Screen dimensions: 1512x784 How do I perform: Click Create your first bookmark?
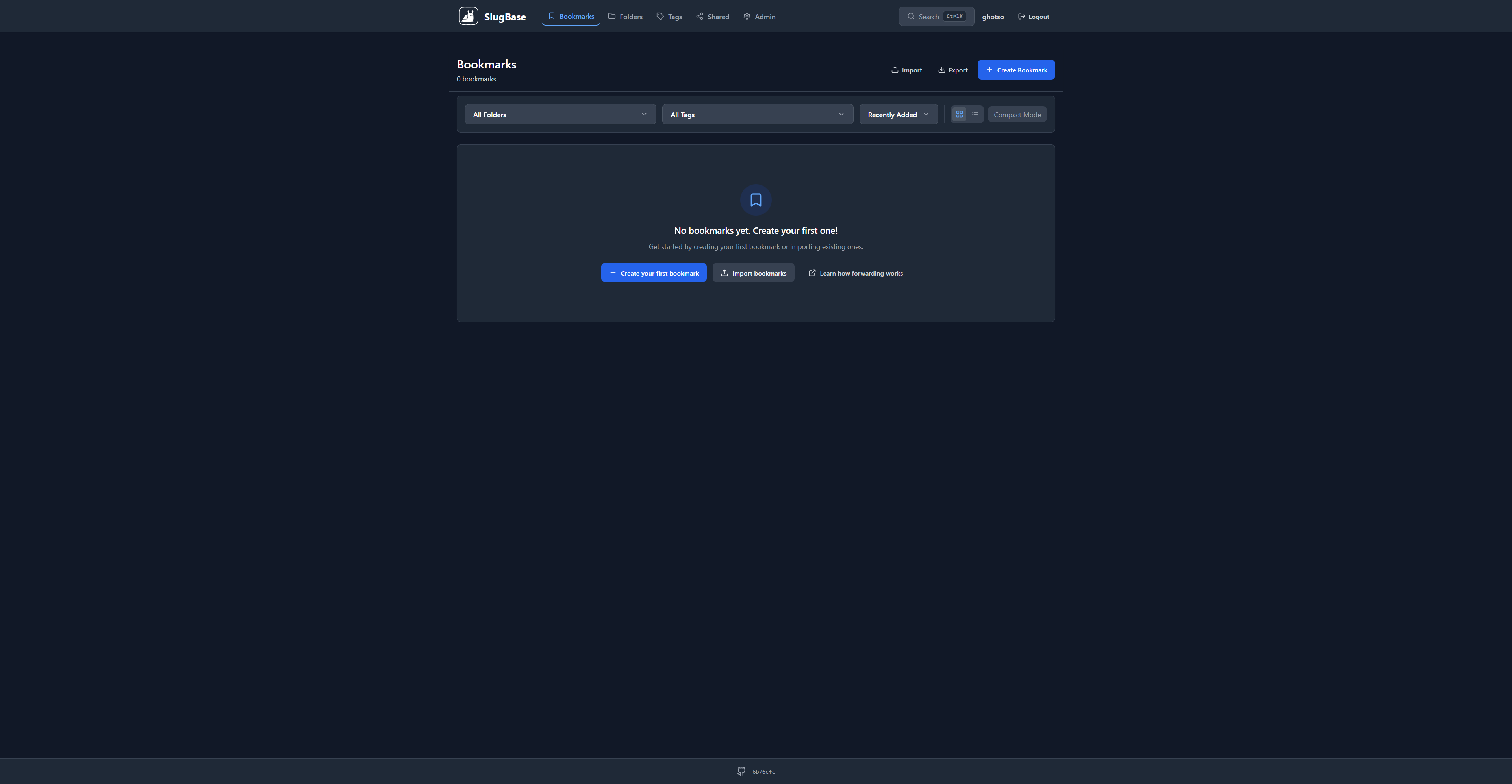click(x=653, y=273)
